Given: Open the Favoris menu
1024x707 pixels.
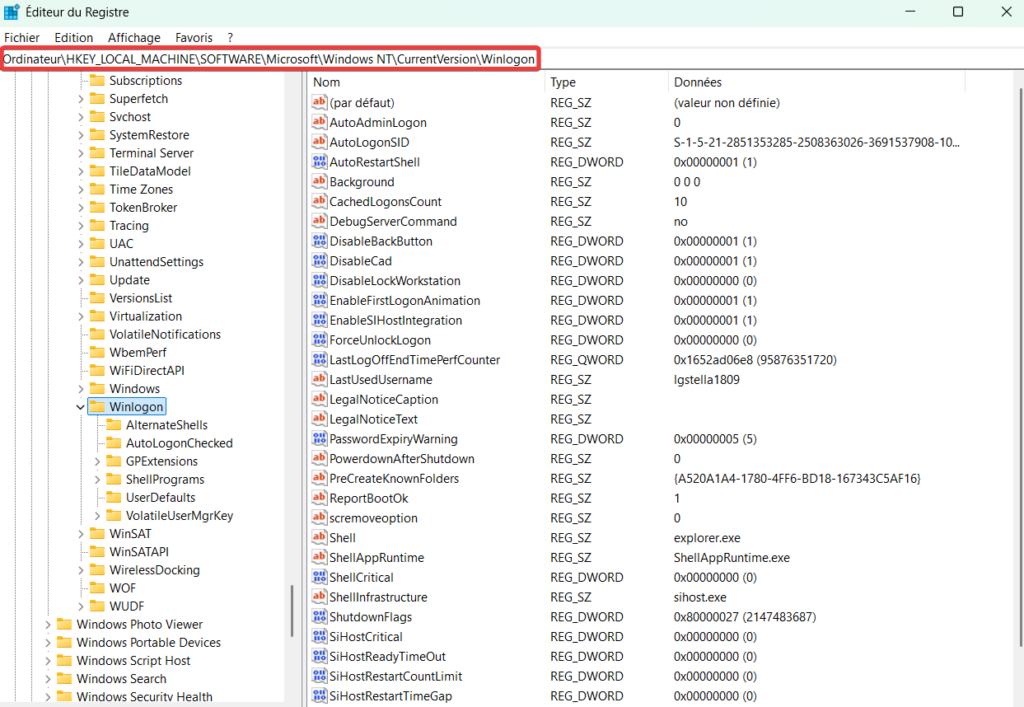Looking at the screenshot, I should point(193,38).
